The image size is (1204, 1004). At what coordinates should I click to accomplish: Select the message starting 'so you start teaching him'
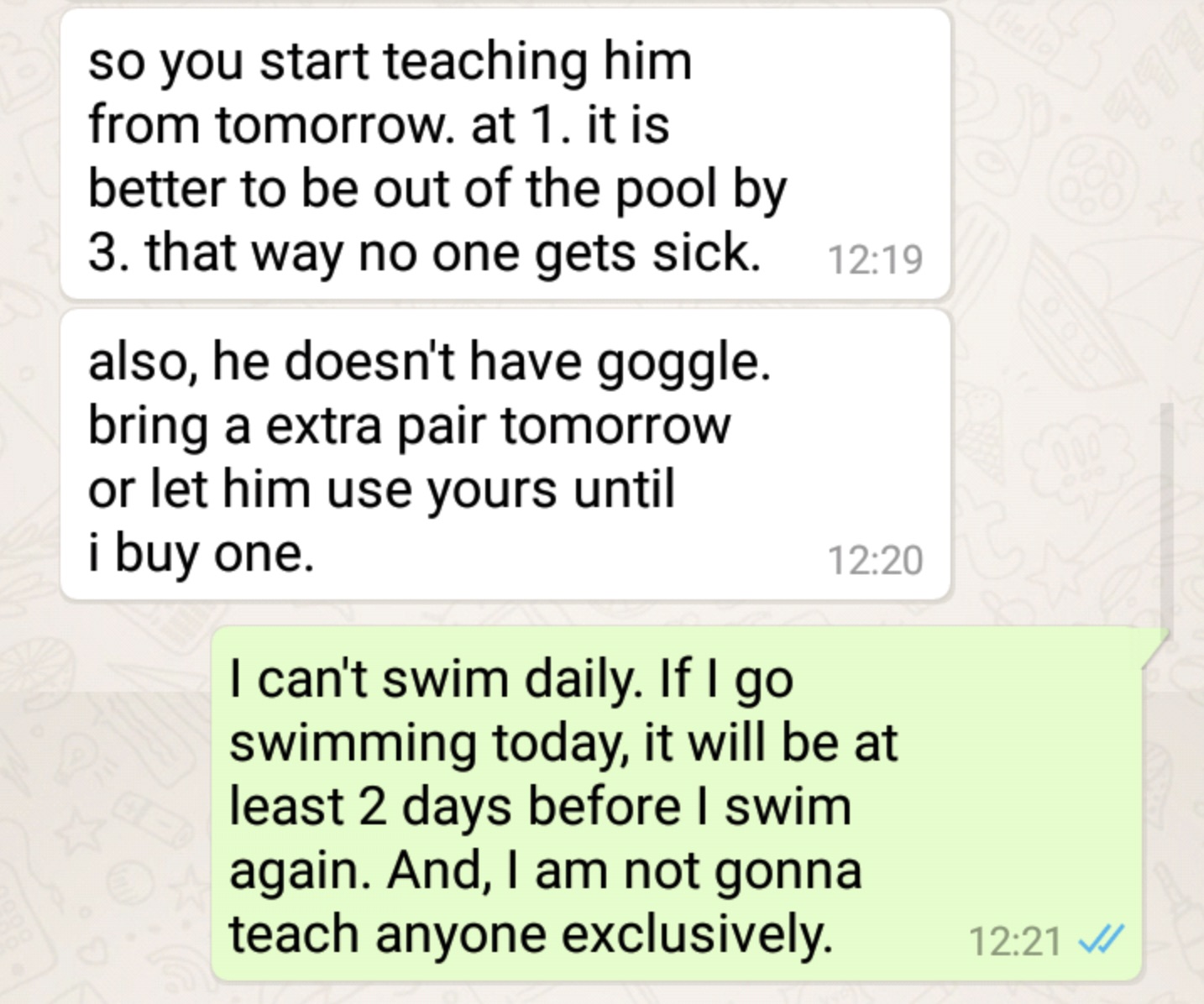[x=505, y=154]
